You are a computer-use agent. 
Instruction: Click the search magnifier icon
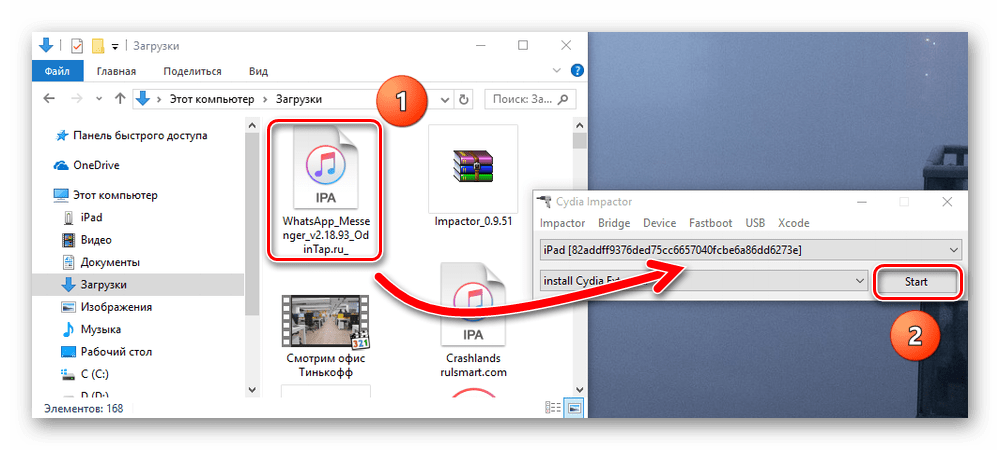(563, 99)
